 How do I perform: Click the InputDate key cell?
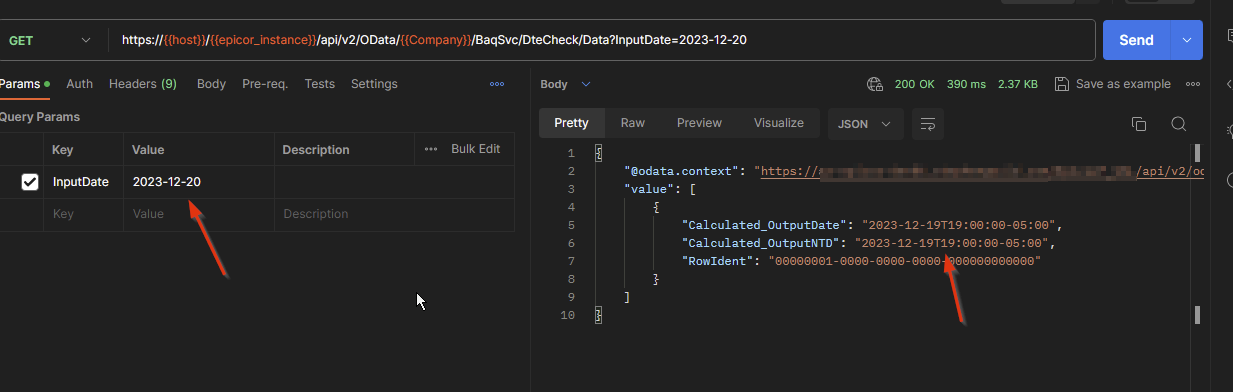84,182
